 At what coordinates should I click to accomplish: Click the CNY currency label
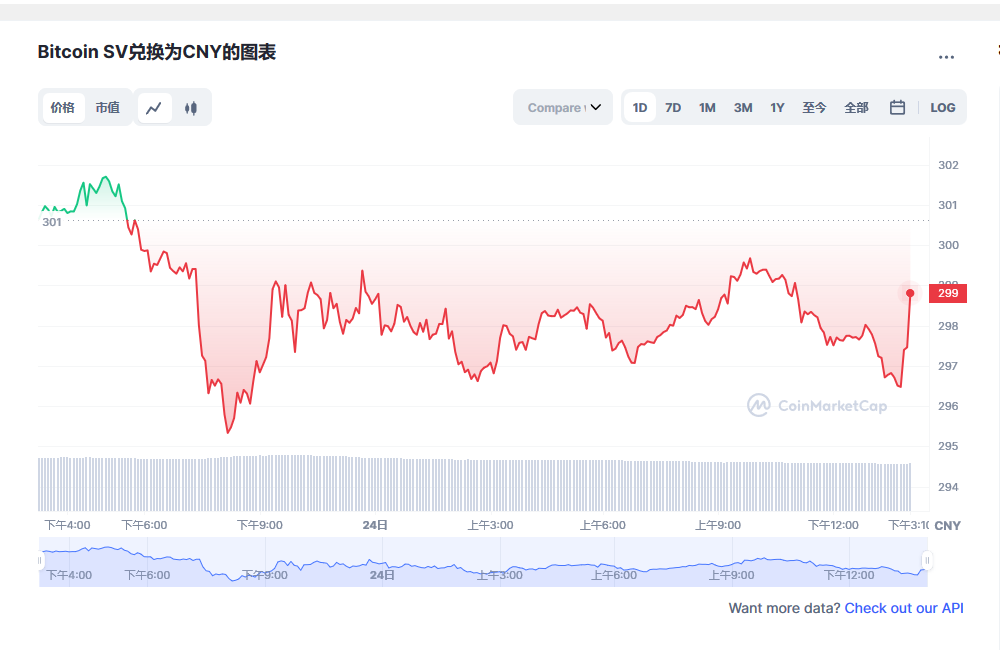click(x=948, y=526)
